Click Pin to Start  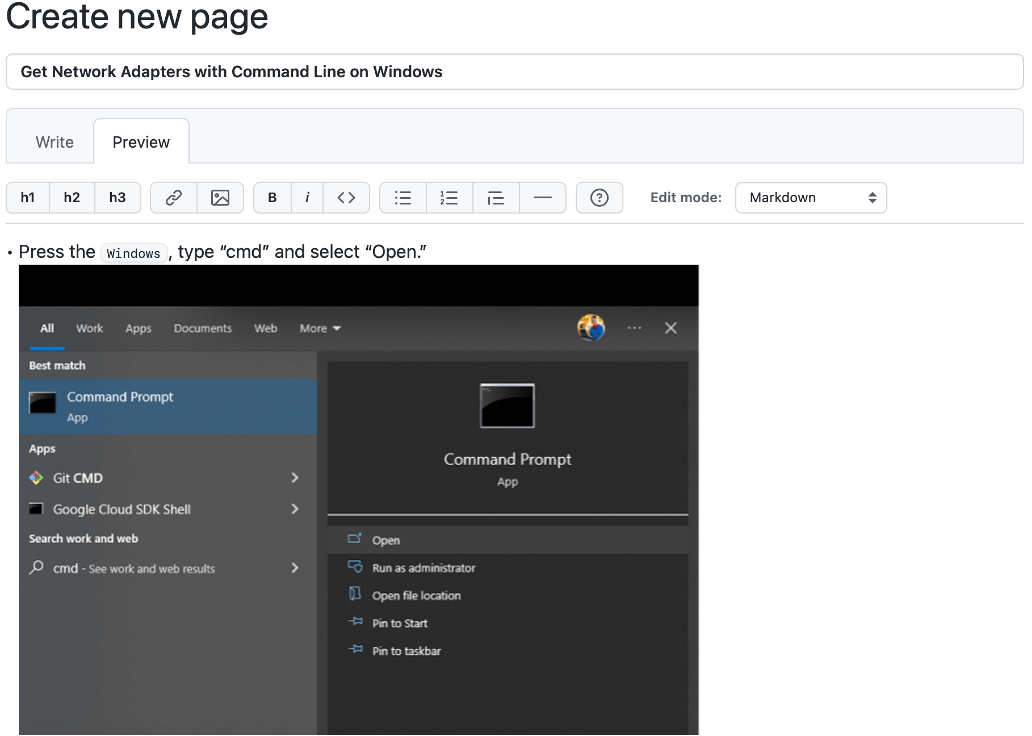point(400,623)
